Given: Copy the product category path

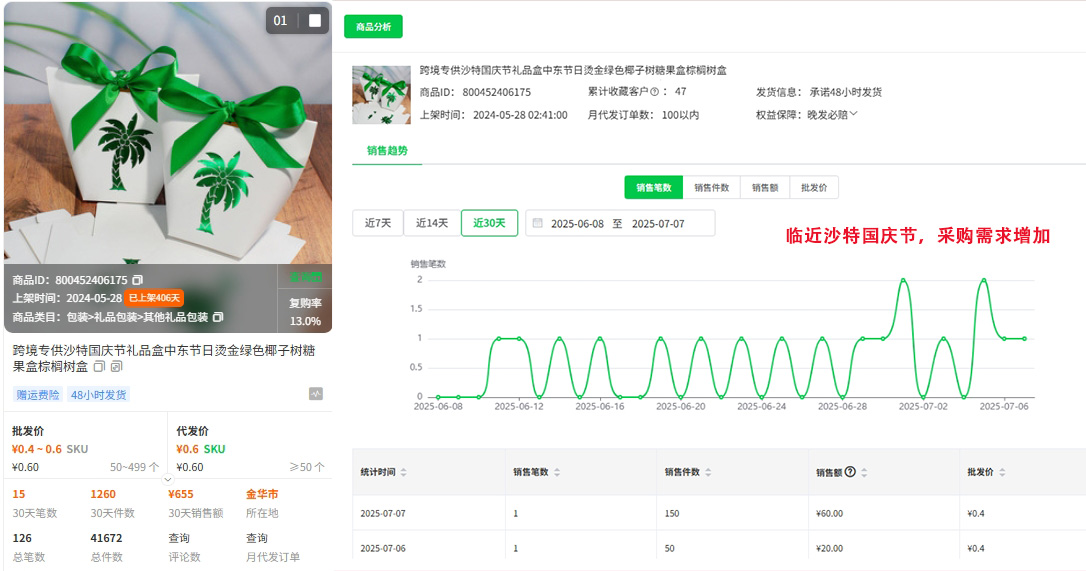Looking at the screenshot, I should [x=218, y=317].
